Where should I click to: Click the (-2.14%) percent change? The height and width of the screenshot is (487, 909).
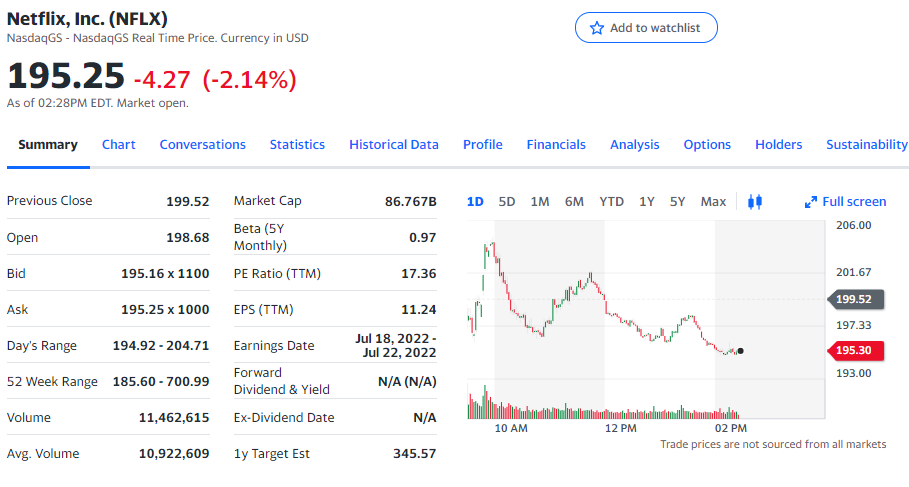point(249,79)
